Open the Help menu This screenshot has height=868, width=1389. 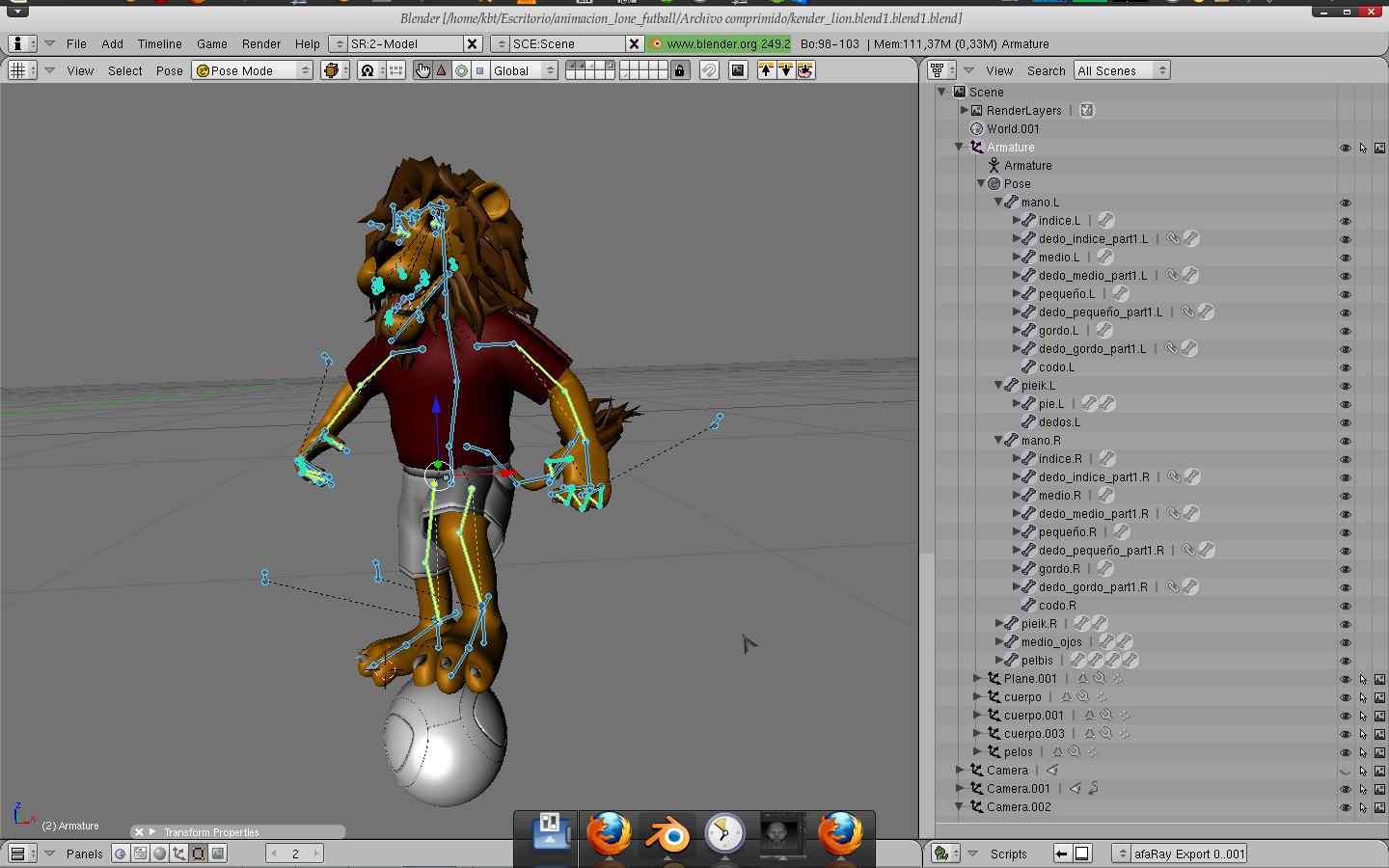tap(308, 43)
